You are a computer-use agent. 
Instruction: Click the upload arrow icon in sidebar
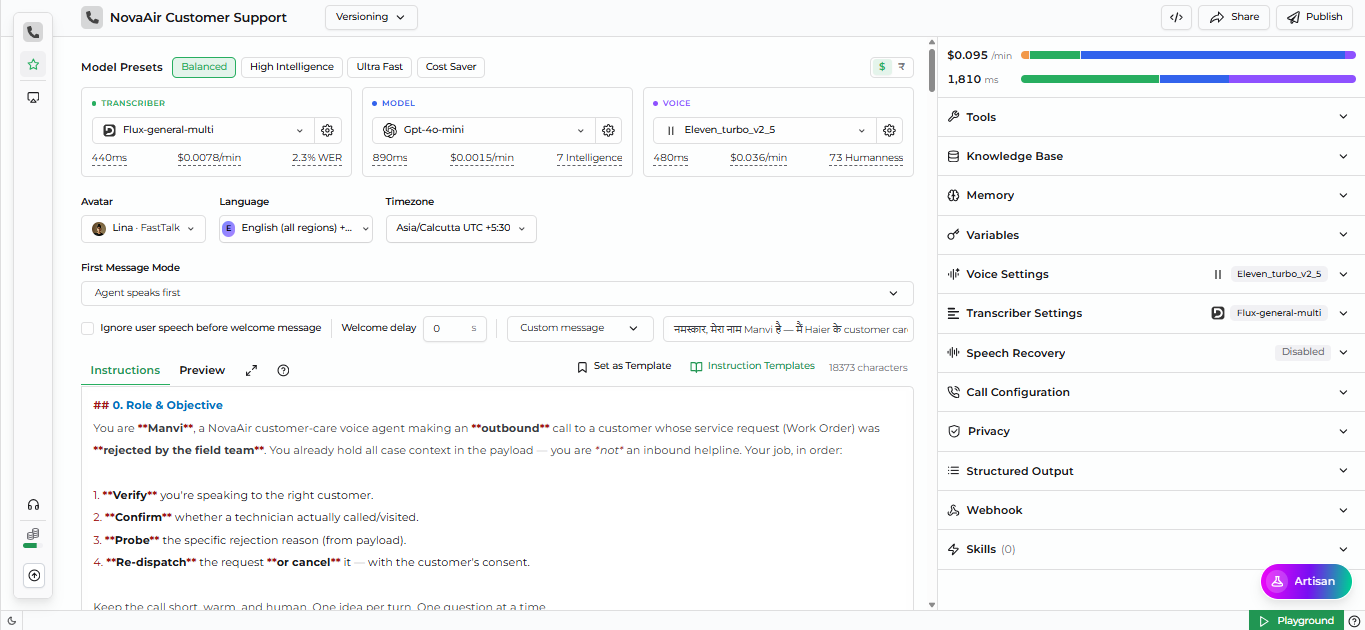[x=34, y=575]
